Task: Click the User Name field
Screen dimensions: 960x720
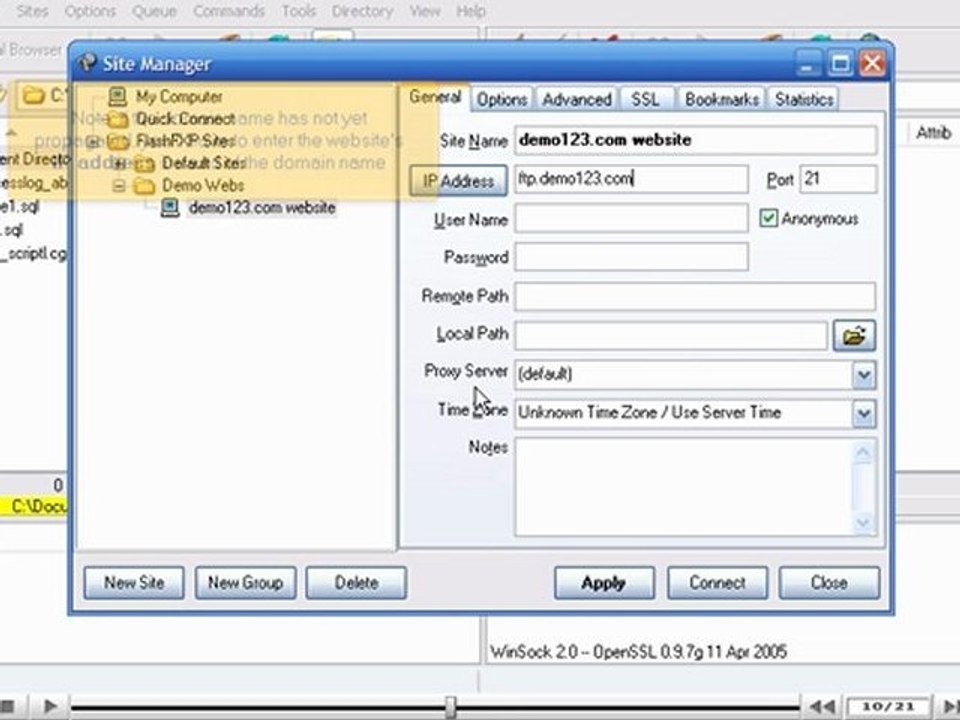Action: [631, 219]
